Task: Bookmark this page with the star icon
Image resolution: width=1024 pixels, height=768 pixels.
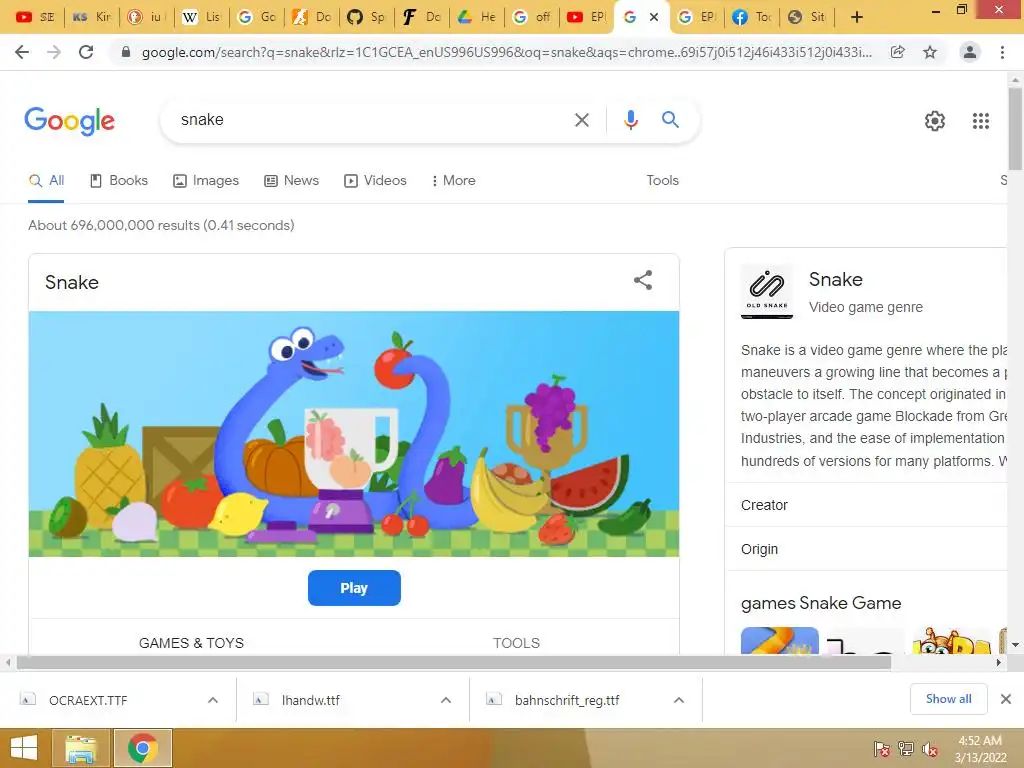Action: pos(930,52)
